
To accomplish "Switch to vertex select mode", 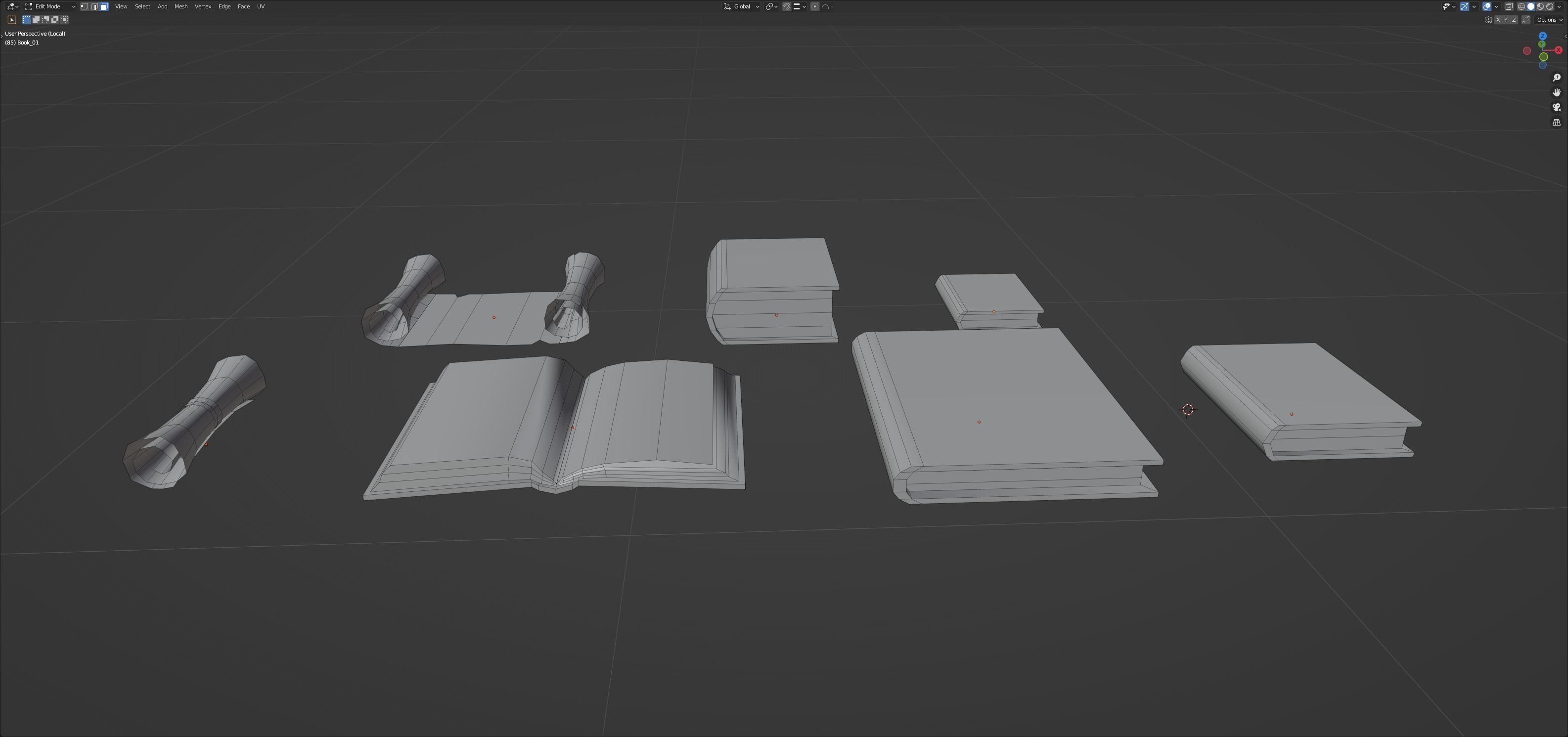I will tap(85, 6).
